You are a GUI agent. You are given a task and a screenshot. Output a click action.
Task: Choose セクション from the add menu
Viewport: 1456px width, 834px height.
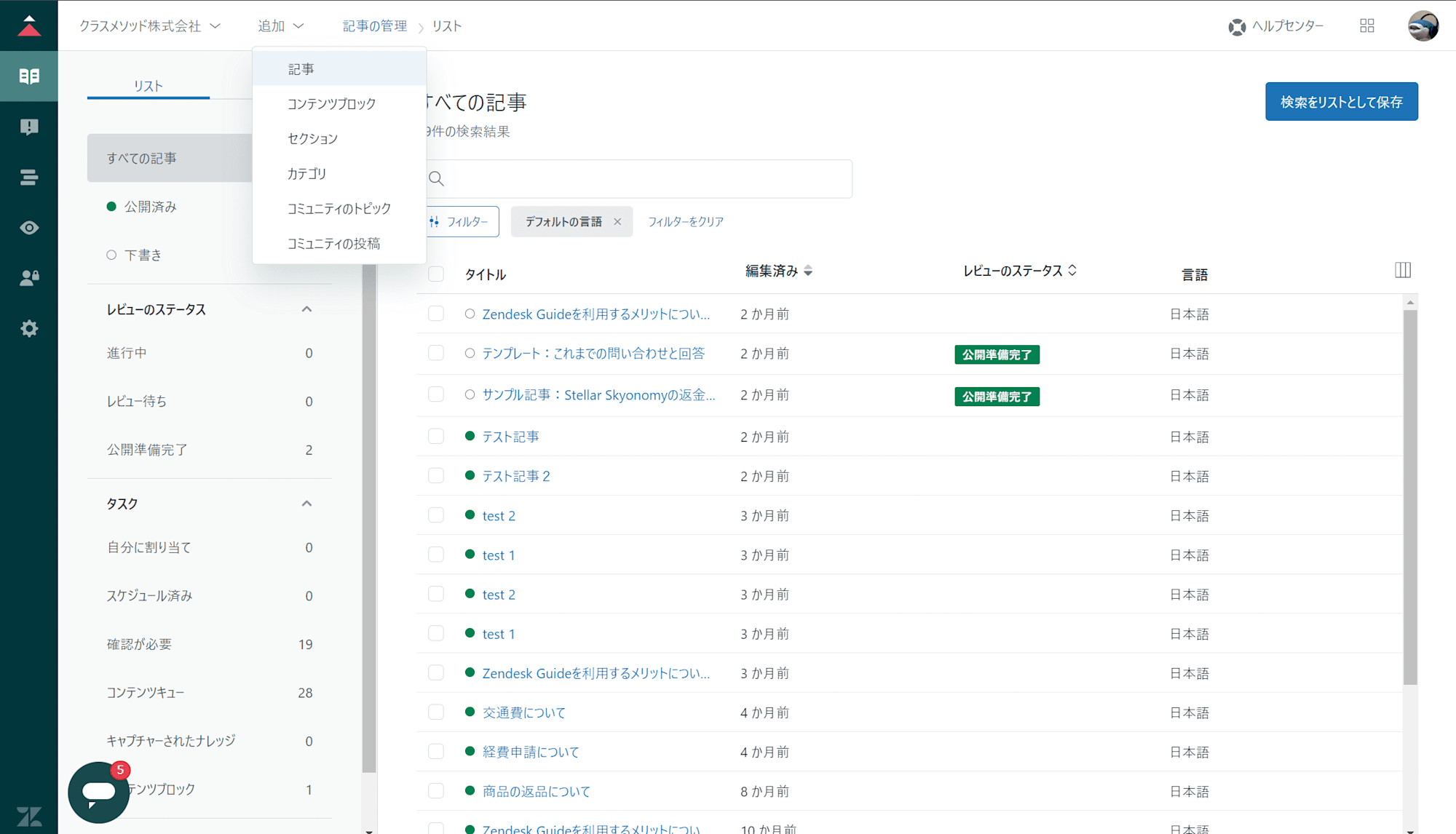tap(339, 138)
